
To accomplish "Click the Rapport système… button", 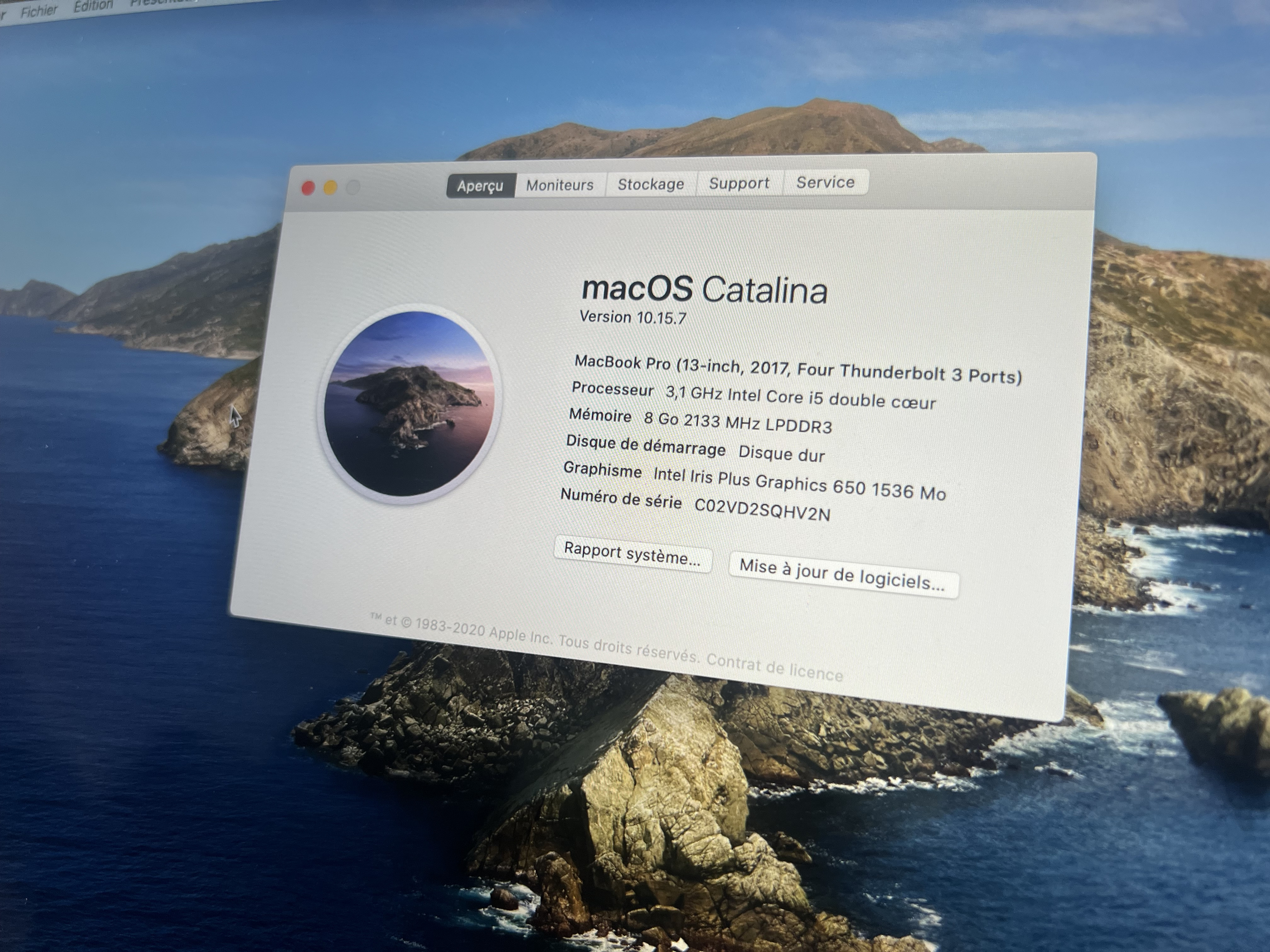I will click(632, 554).
